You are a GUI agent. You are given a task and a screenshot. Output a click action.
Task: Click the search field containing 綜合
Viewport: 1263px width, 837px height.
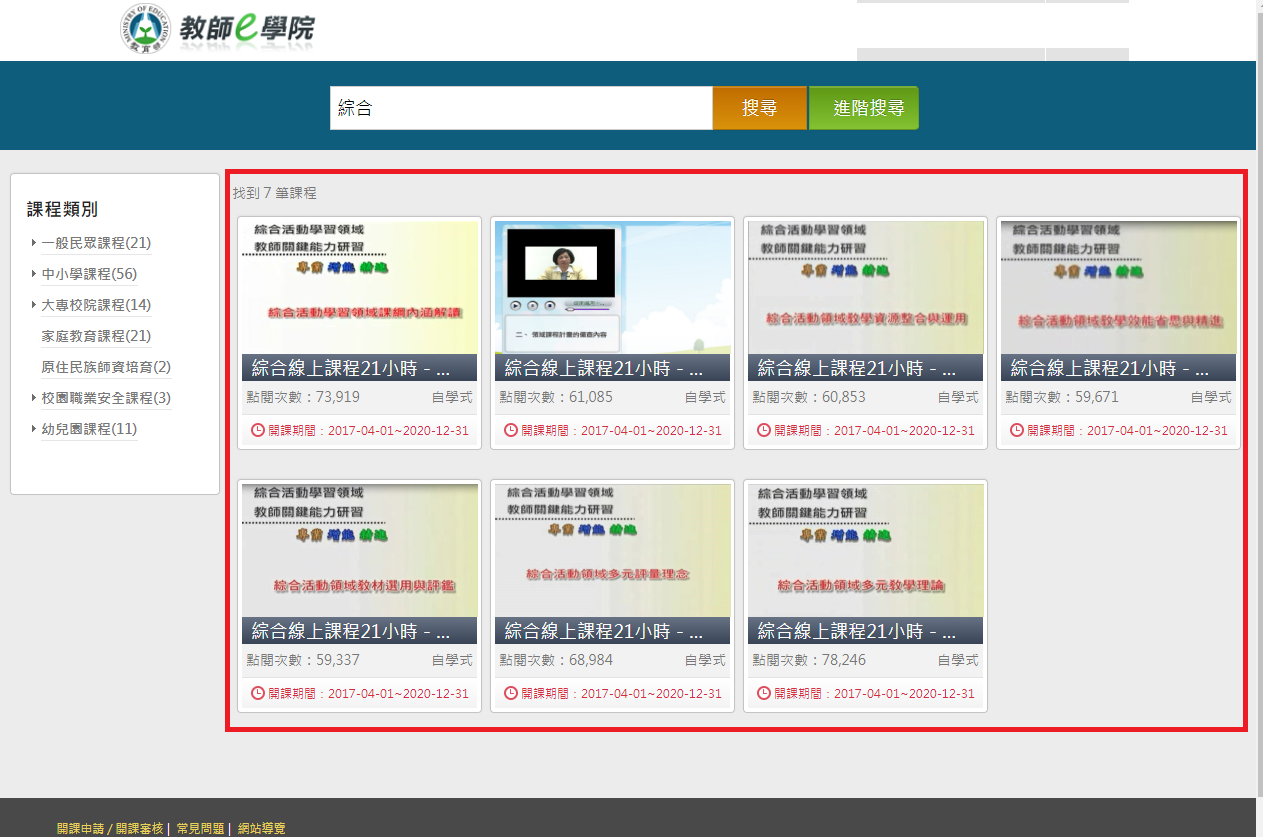520,108
